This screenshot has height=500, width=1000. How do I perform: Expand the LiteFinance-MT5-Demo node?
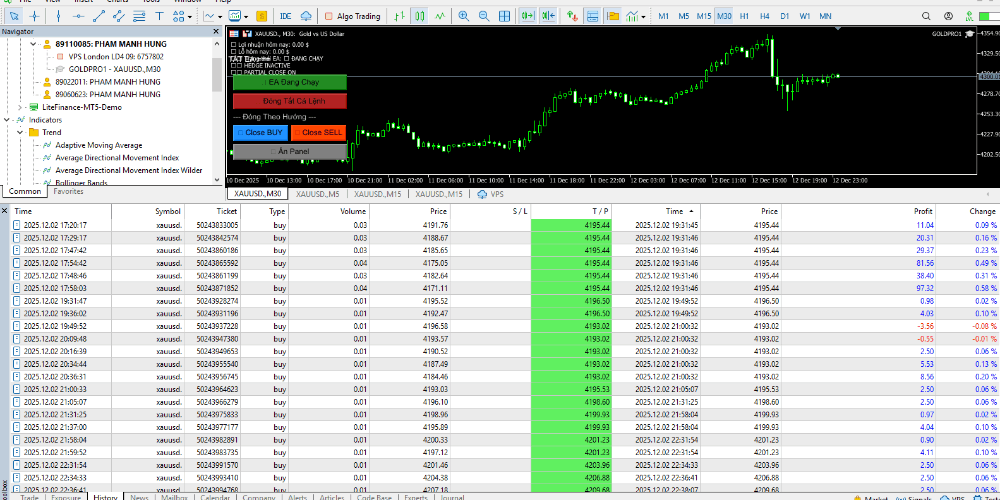(21, 106)
